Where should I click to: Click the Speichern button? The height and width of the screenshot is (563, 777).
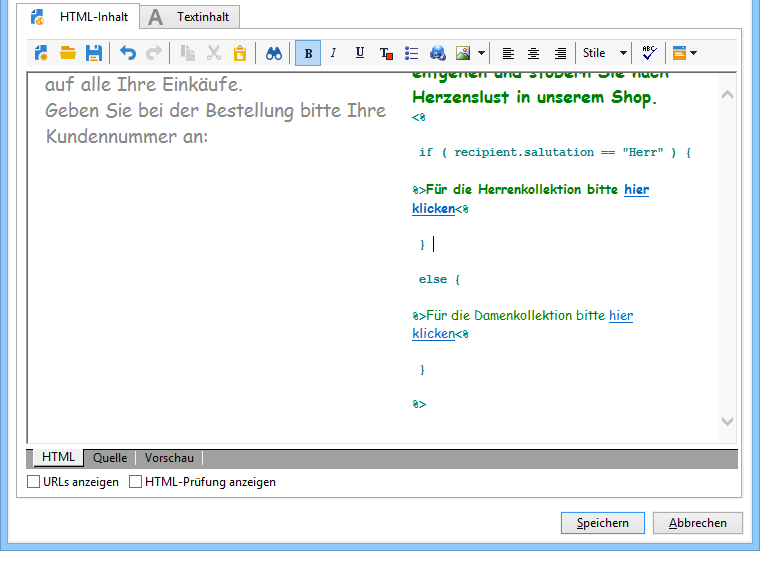(603, 523)
